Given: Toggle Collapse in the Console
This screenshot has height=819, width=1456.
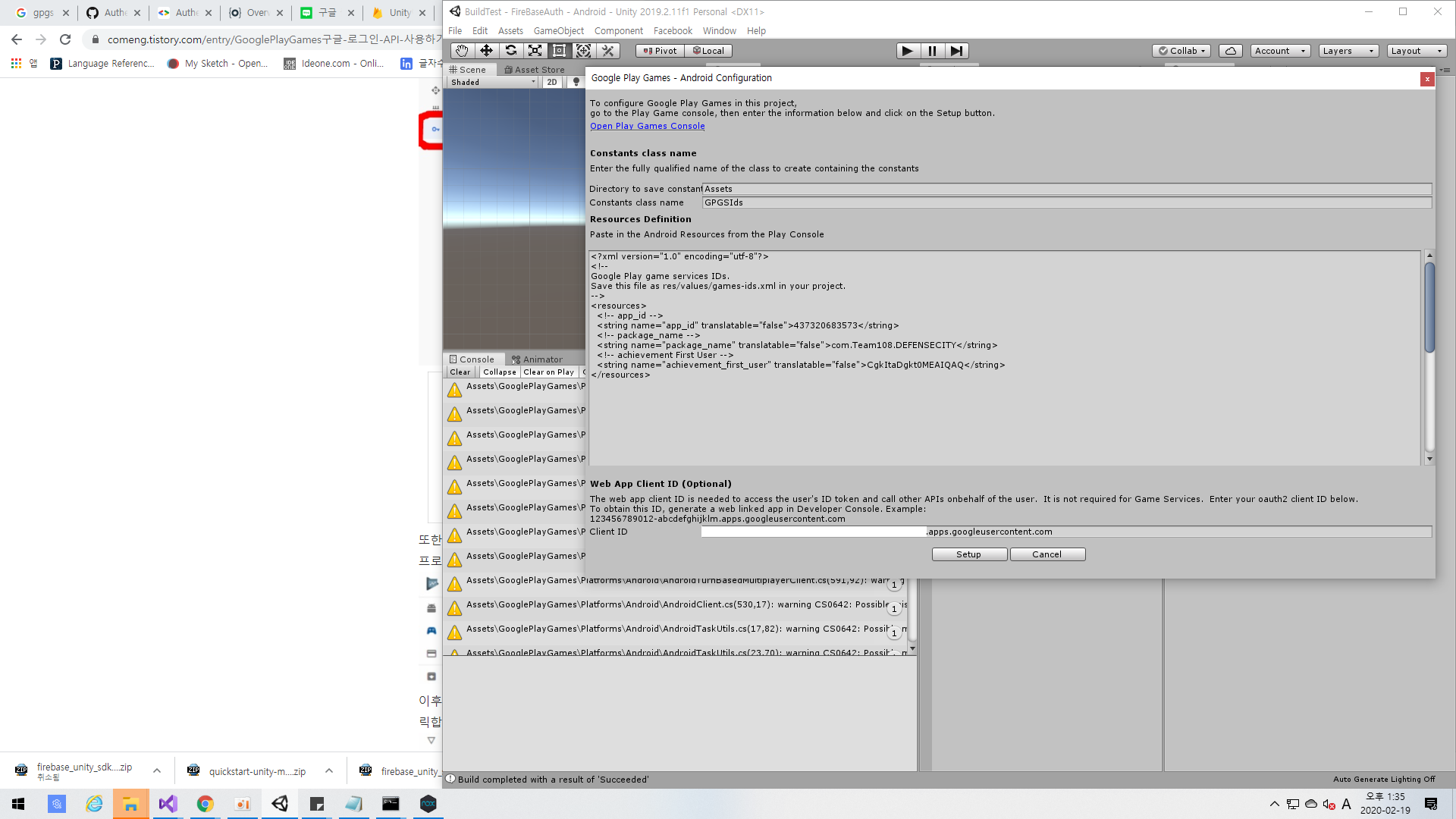Looking at the screenshot, I should [x=499, y=372].
